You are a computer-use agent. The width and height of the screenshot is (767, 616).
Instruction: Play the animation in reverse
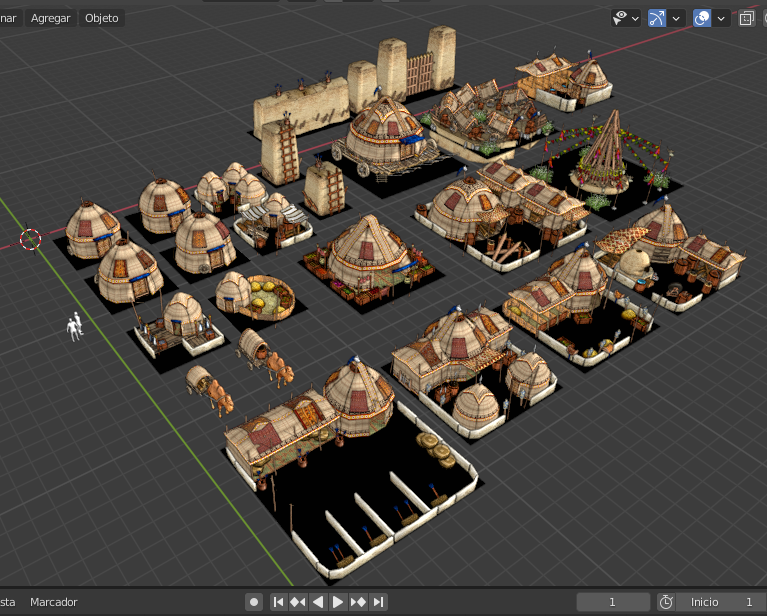tap(318, 602)
